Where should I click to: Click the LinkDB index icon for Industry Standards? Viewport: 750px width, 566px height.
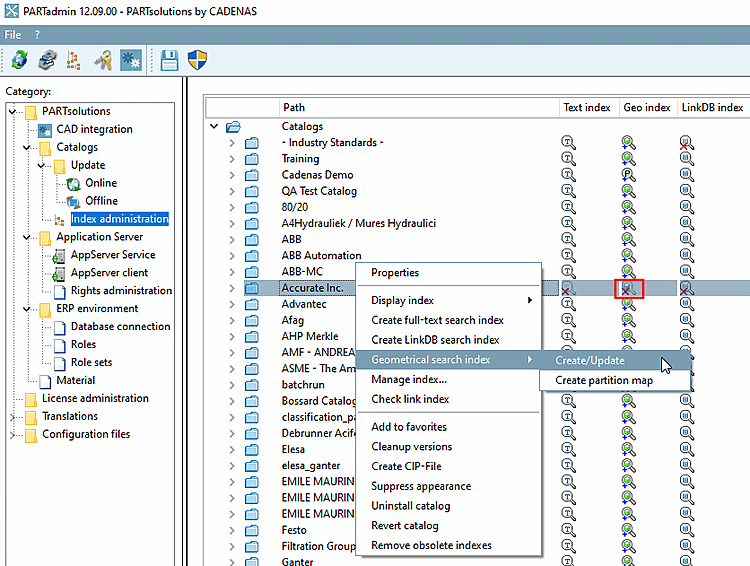(686, 143)
